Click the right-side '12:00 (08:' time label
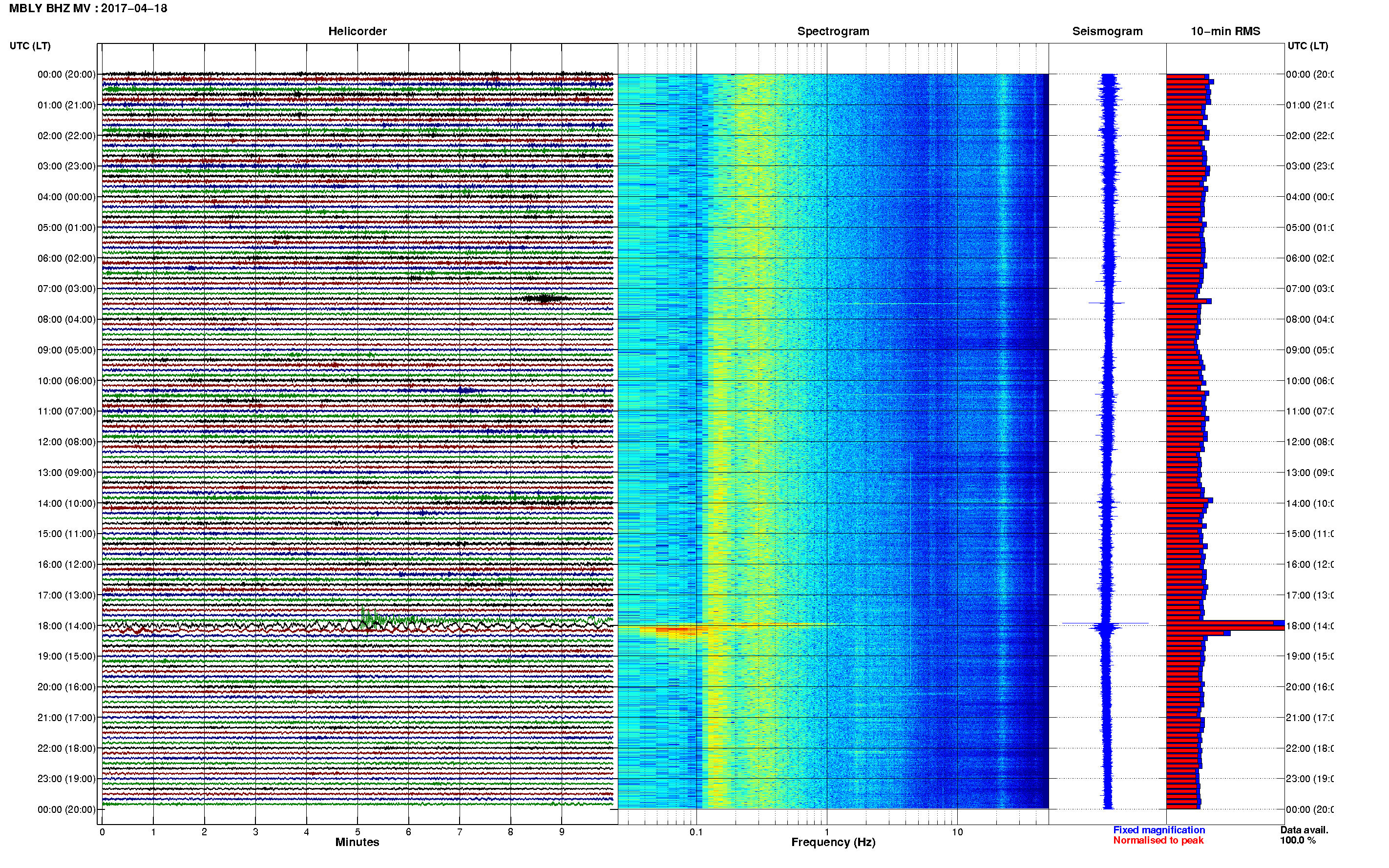Image resolution: width=1389 pixels, height=868 pixels. (1309, 442)
